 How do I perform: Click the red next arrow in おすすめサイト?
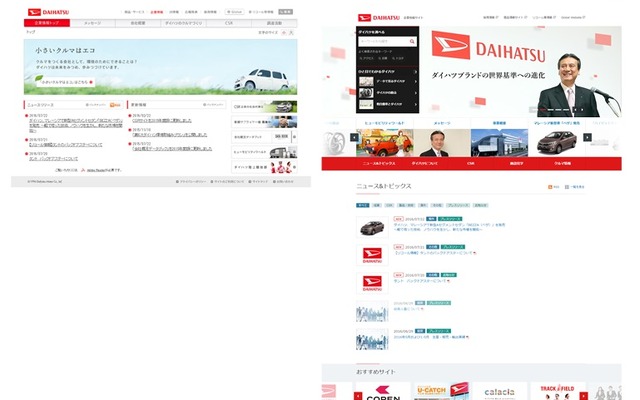click(x=584, y=396)
